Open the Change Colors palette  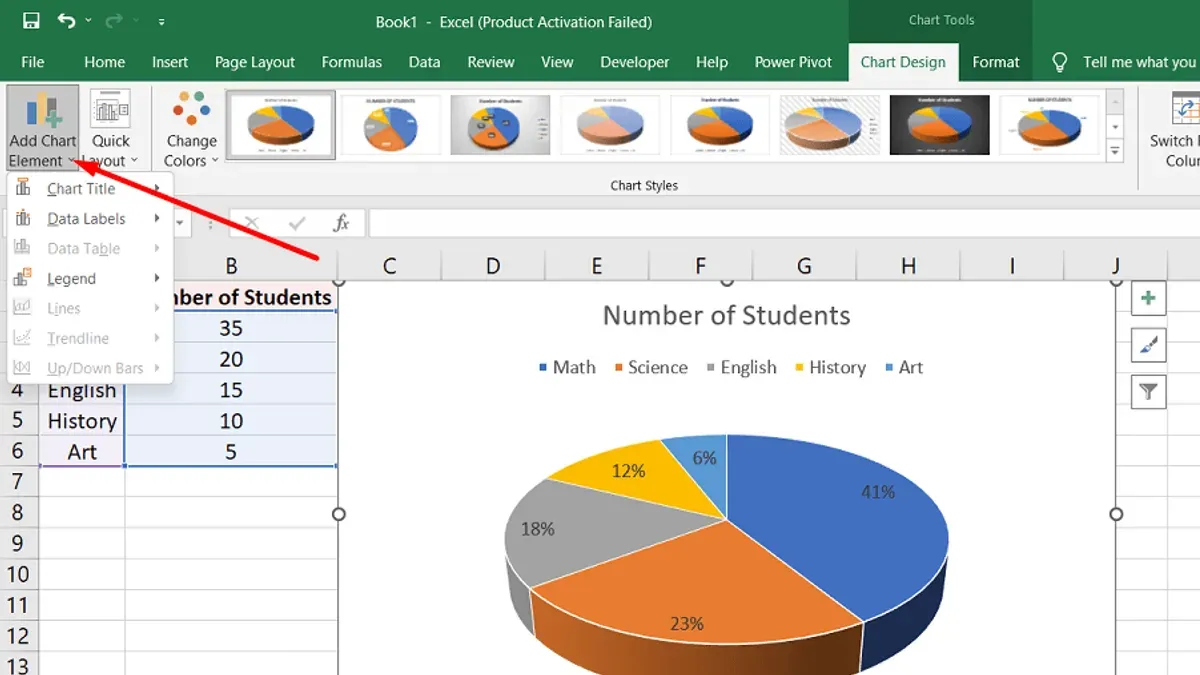(191, 128)
